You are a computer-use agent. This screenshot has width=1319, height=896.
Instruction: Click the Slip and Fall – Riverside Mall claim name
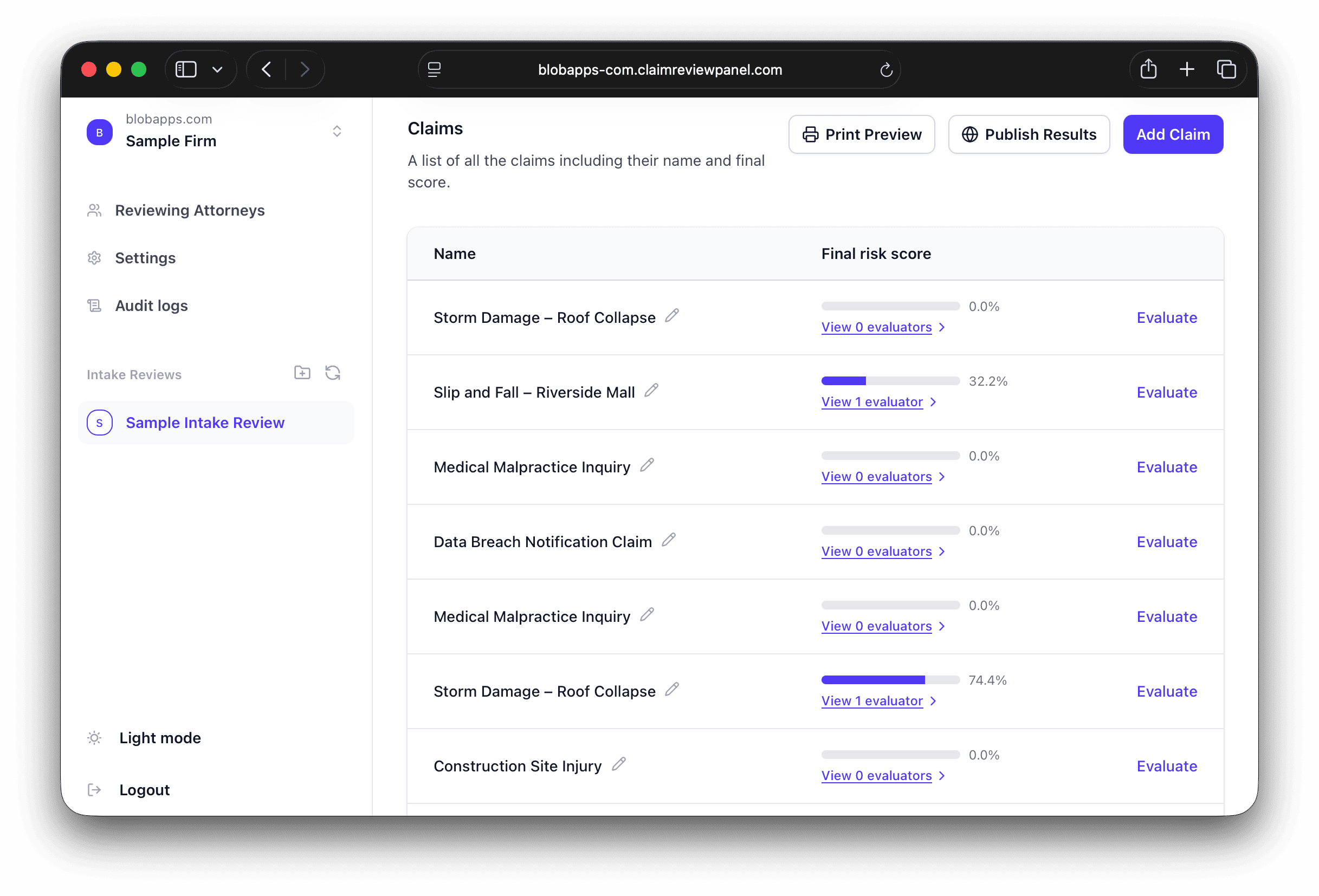pyautogui.click(x=534, y=392)
